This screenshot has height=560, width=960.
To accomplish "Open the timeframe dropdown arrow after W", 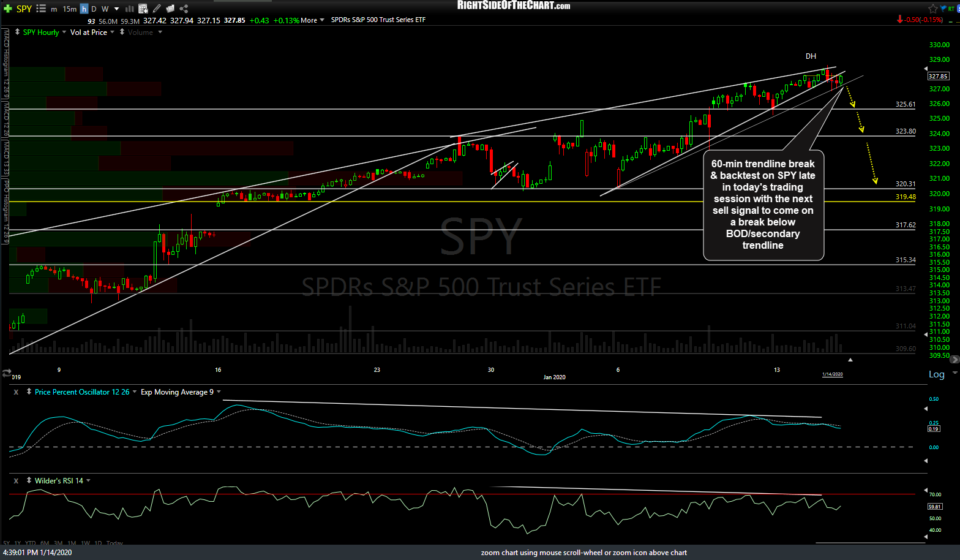I will pyautogui.click(x=116, y=9).
